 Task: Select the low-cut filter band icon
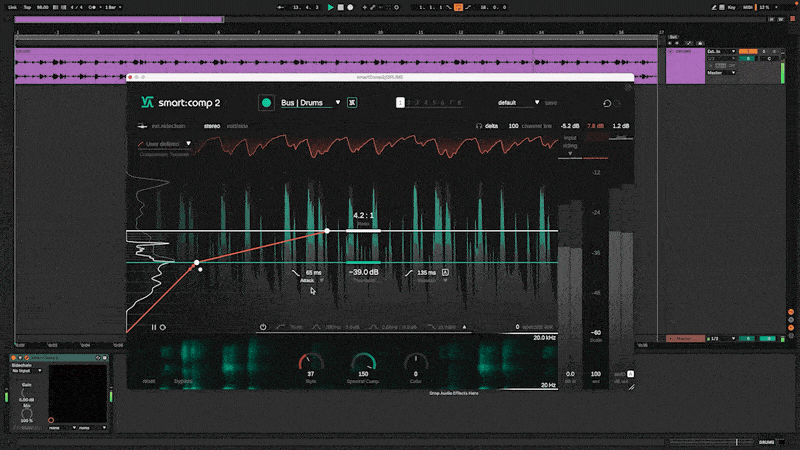(x=281, y=327)
